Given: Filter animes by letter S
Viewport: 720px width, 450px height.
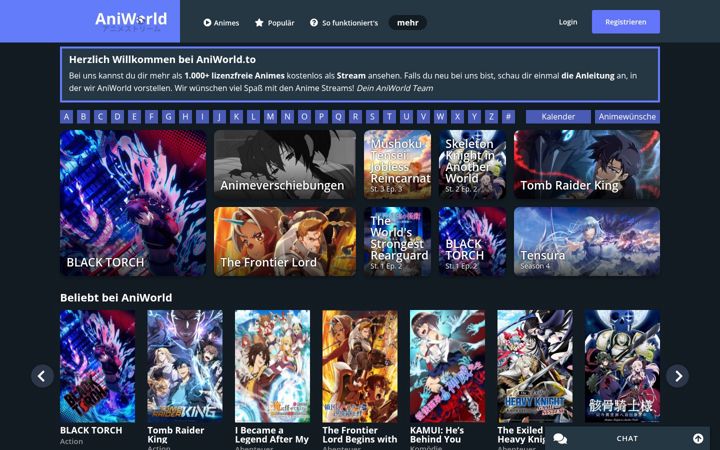Looking at the screenshot, I should point(372,117).
